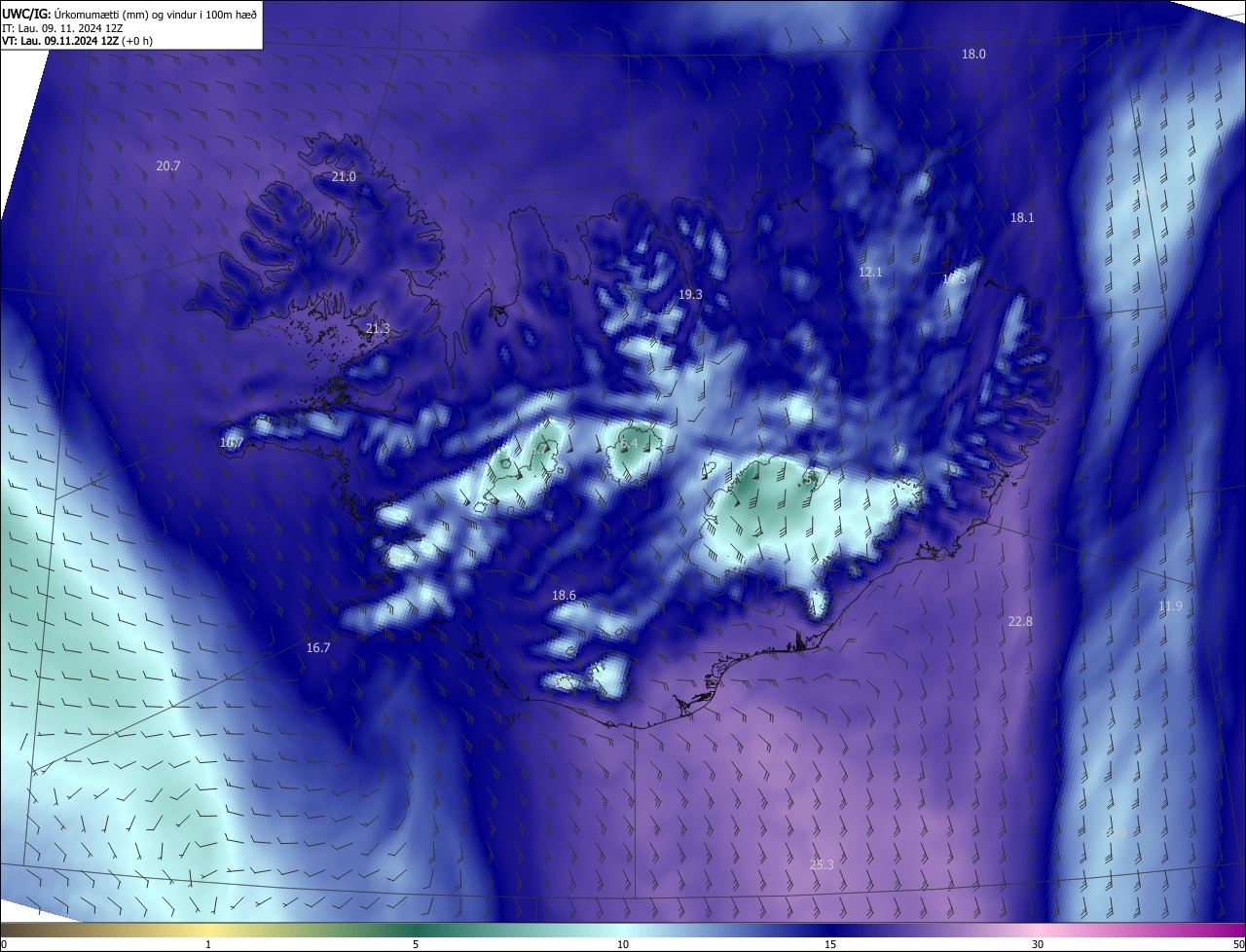Click the 10 tick label on the color scale
Screen dimensions: 1246x952
coord(623,944)
